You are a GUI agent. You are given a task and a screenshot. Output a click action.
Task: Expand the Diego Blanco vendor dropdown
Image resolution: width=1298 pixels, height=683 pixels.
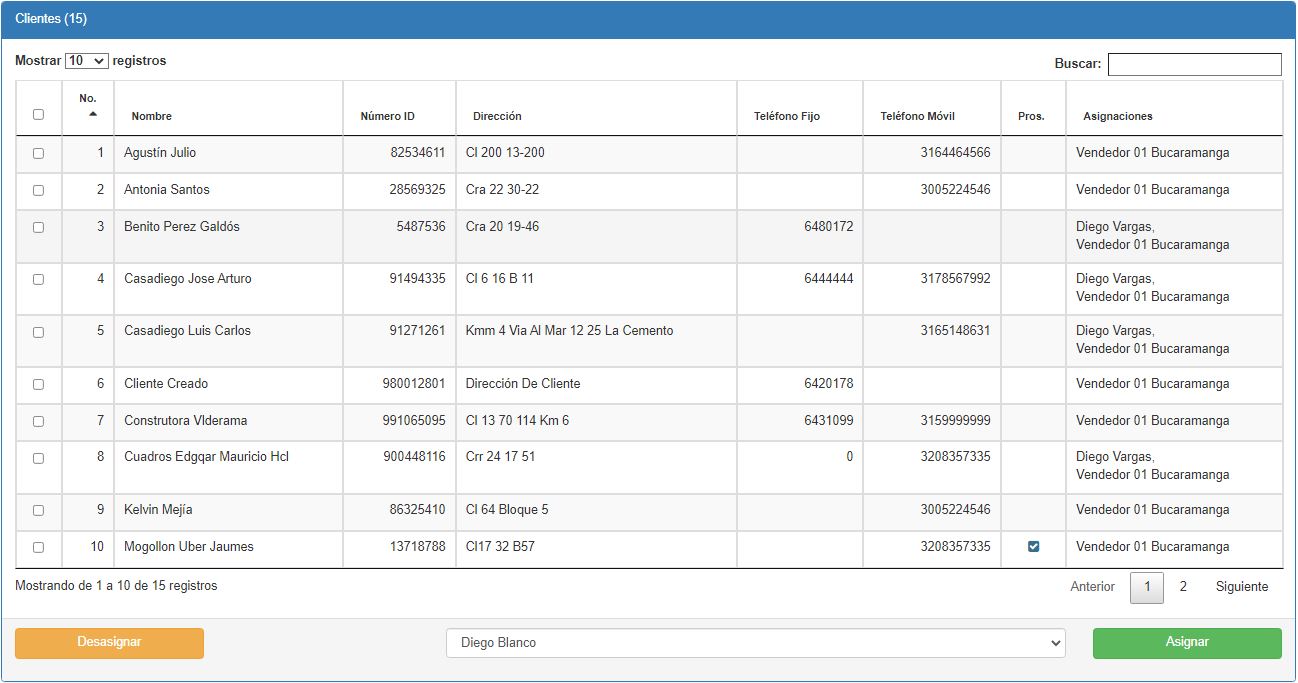pyautogui.click(x=755, y=643)
